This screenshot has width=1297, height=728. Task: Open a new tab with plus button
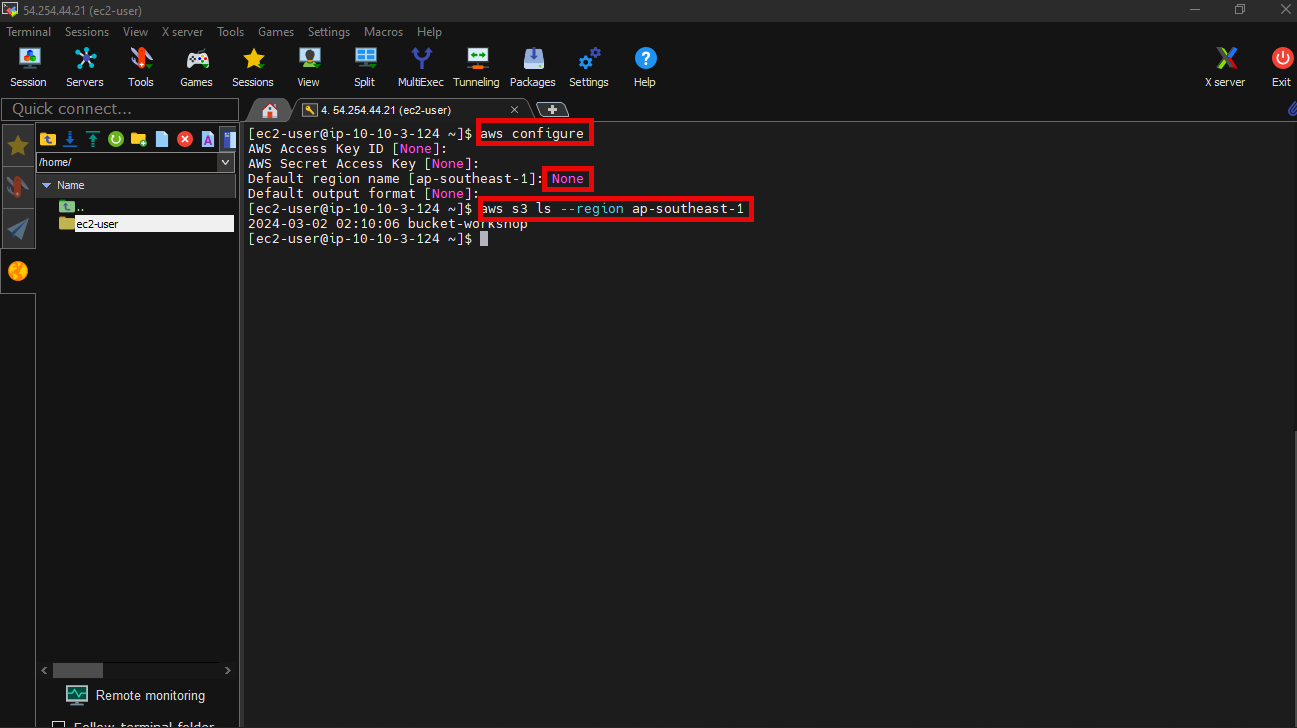tap(552, 110)
